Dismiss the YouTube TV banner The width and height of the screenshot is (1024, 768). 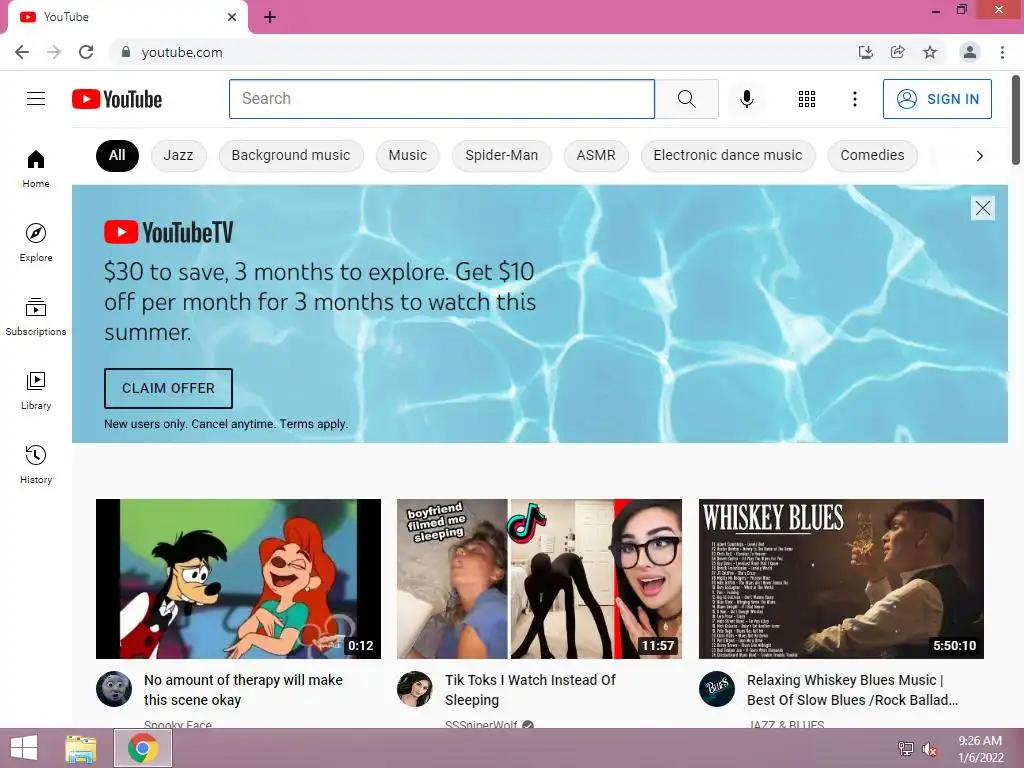click(x=982, y=208)
